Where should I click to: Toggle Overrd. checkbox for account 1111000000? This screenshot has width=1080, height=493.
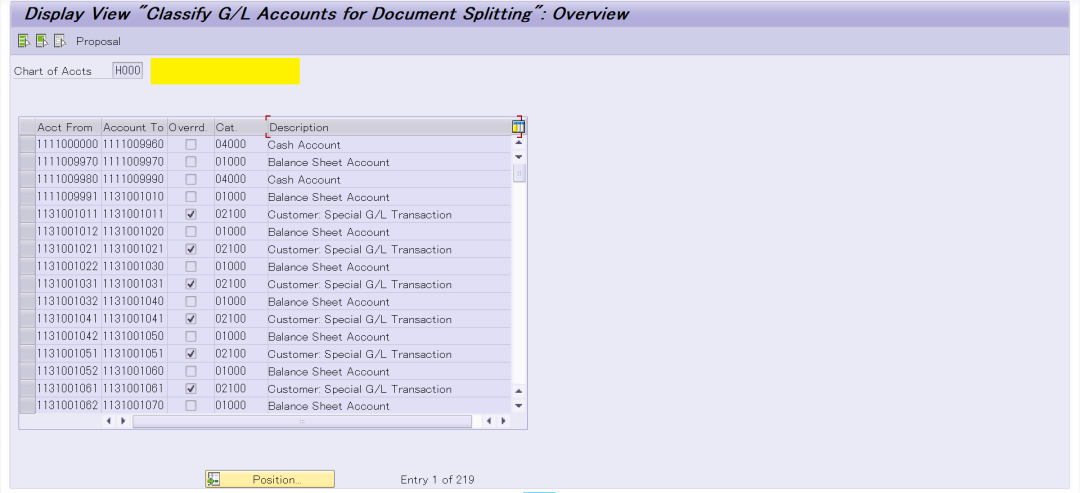point(191,145)
